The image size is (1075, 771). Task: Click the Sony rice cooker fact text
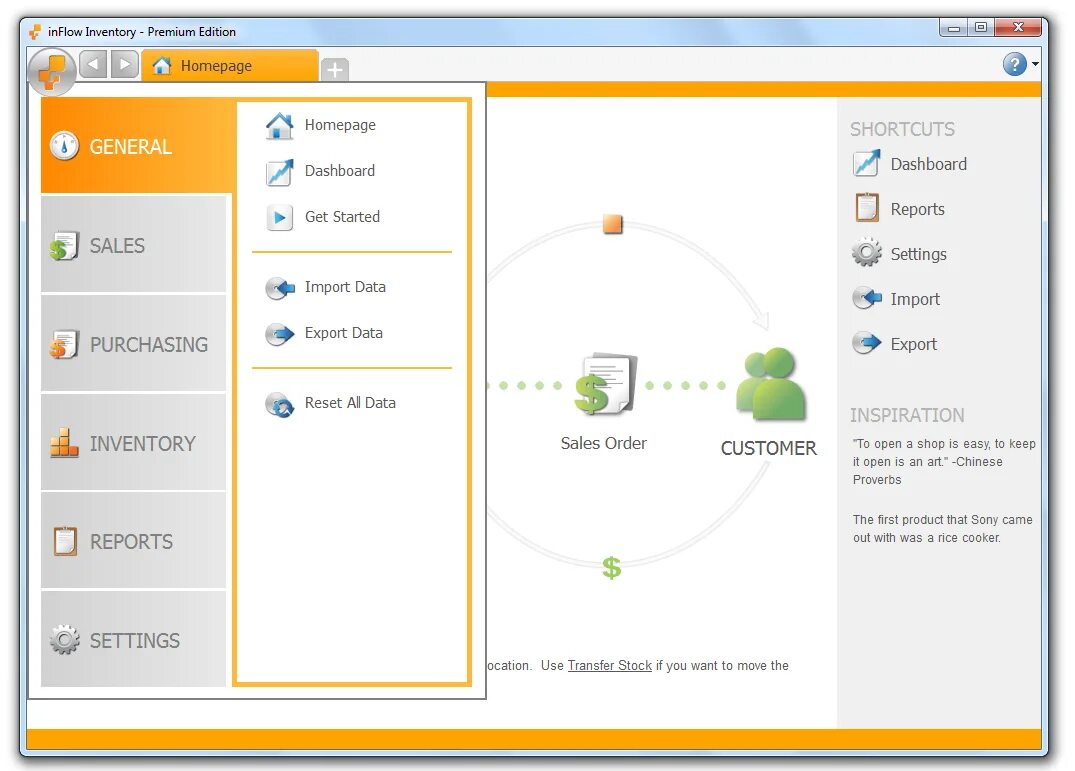point(943,529)
